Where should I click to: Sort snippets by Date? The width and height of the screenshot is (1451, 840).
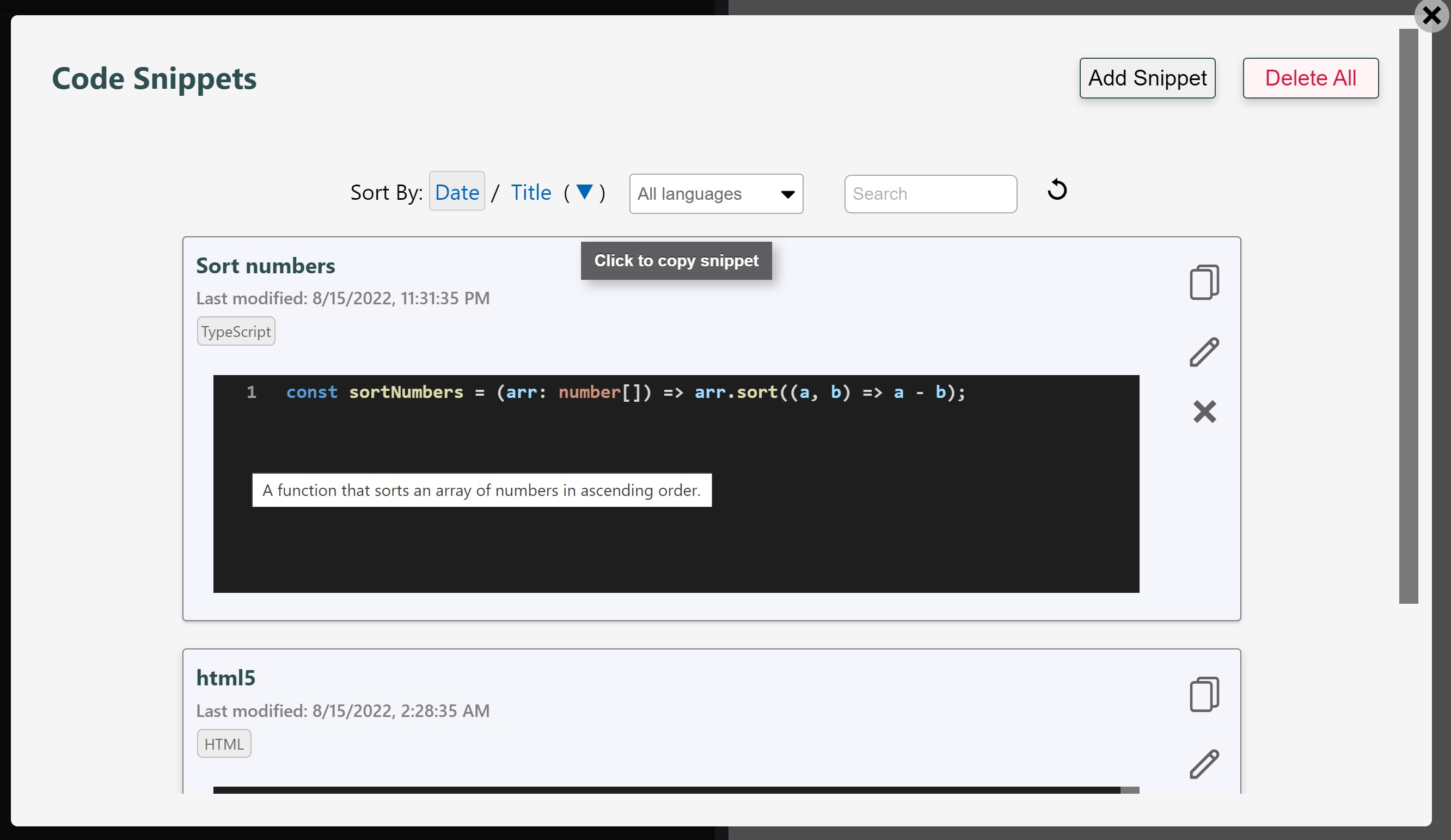456,192
